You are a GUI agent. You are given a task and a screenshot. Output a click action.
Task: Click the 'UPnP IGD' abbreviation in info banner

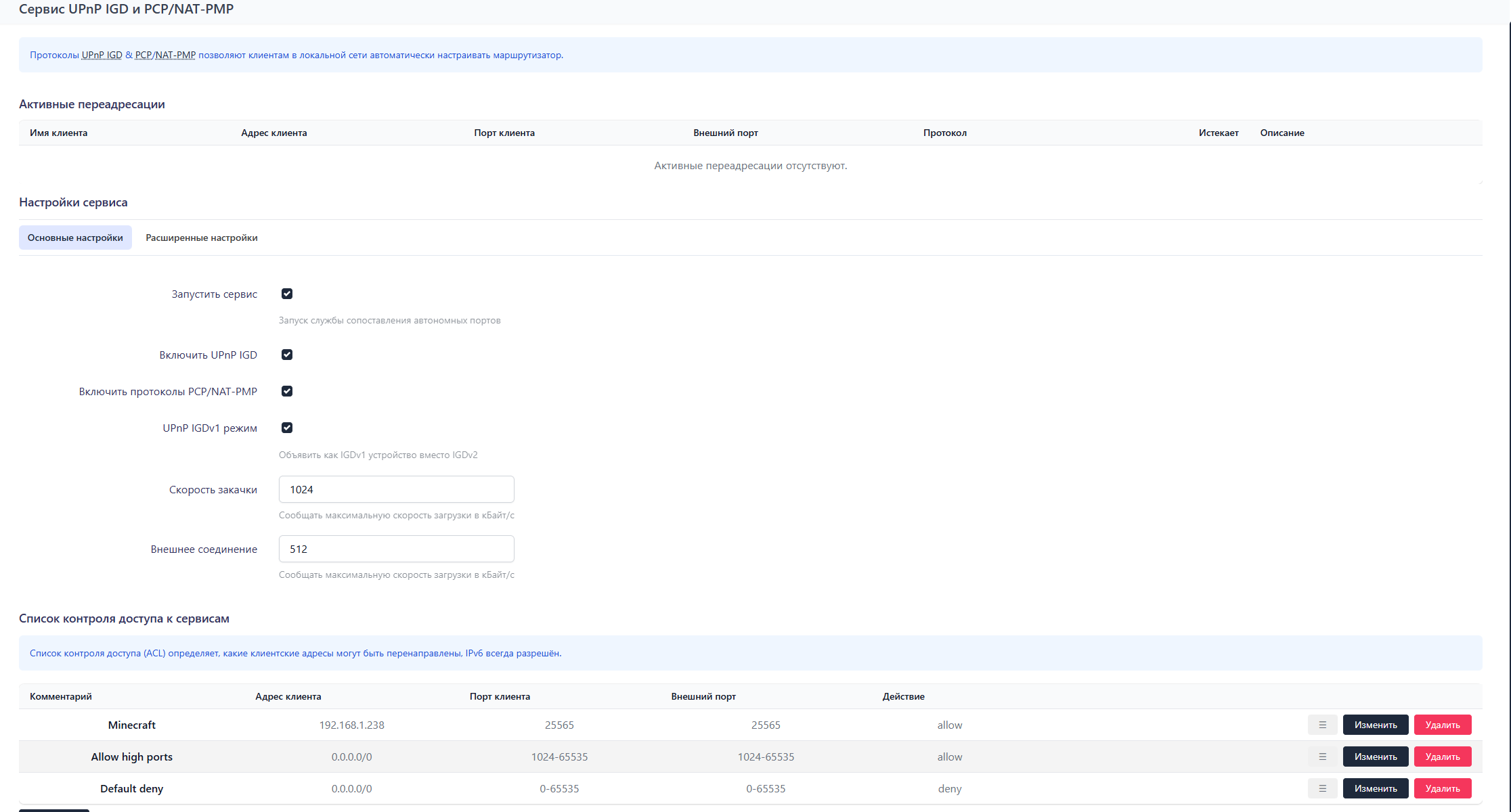coord(102,55)
